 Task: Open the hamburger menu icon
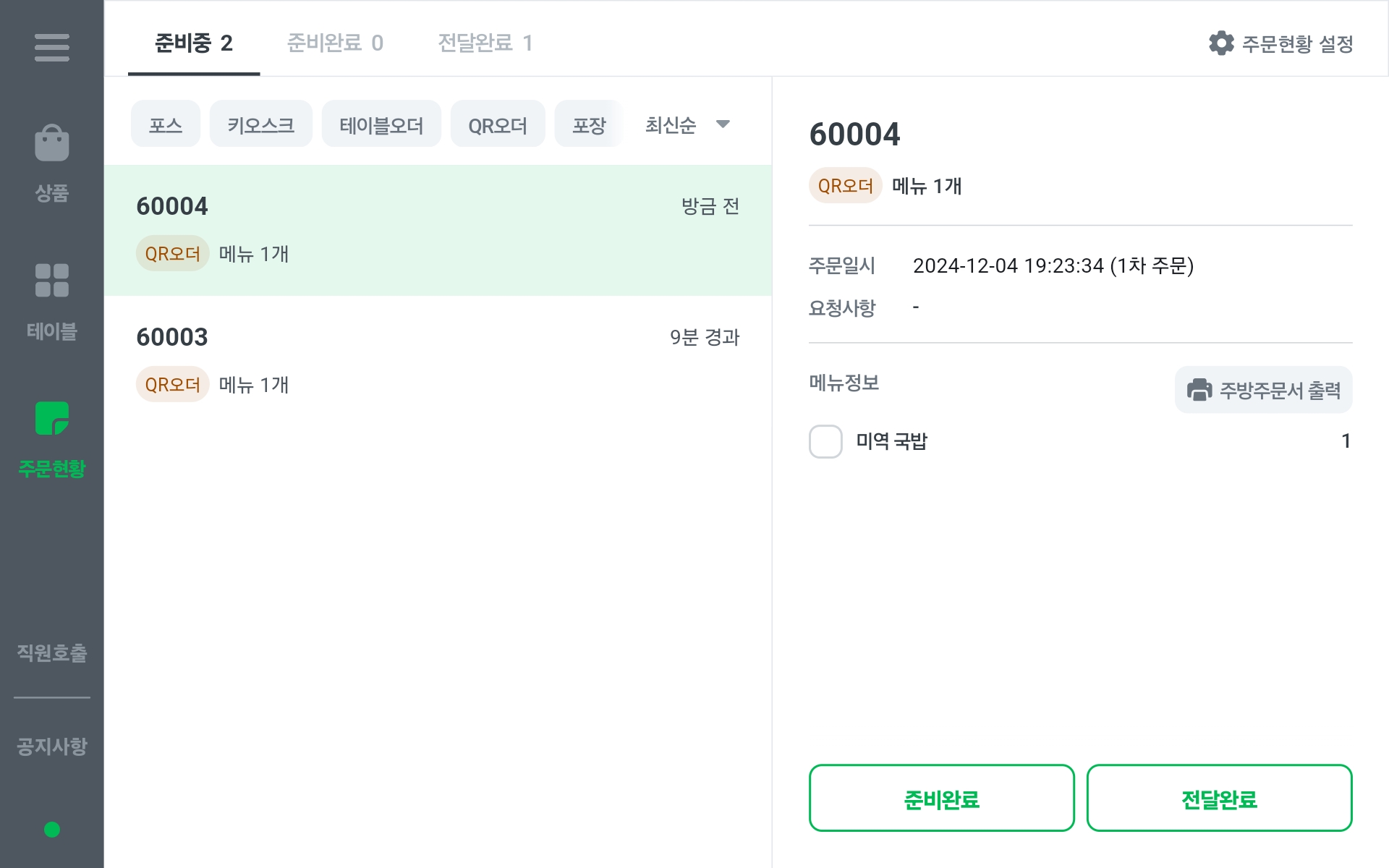pos(51,48)
